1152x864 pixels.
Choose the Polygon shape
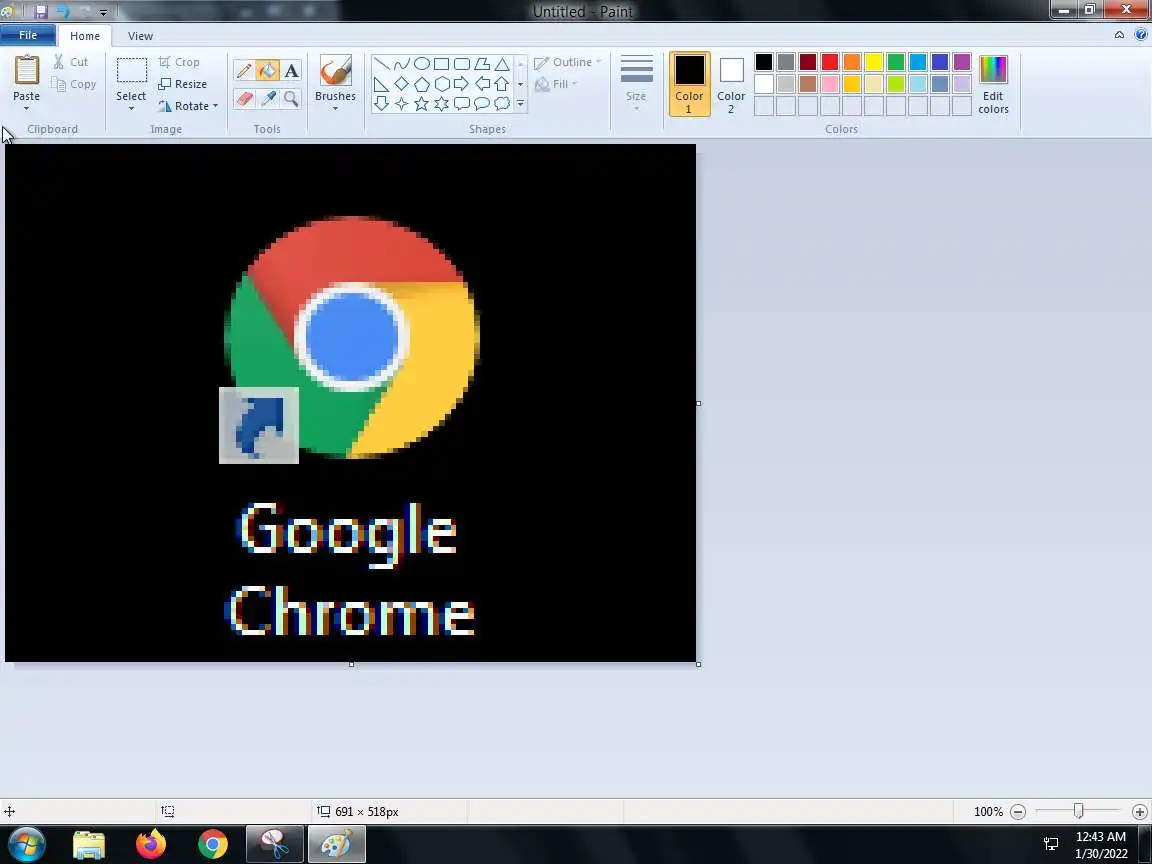(482, 64)
